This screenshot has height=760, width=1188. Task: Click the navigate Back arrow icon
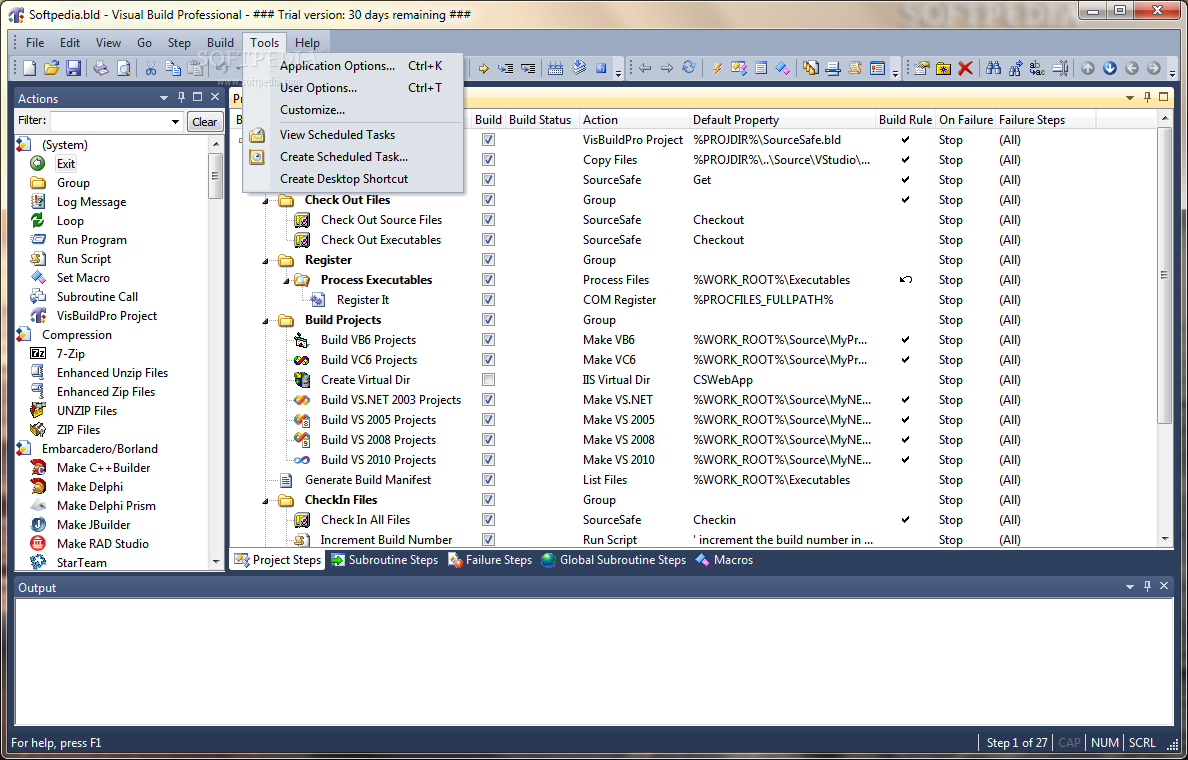pos(645,68)
